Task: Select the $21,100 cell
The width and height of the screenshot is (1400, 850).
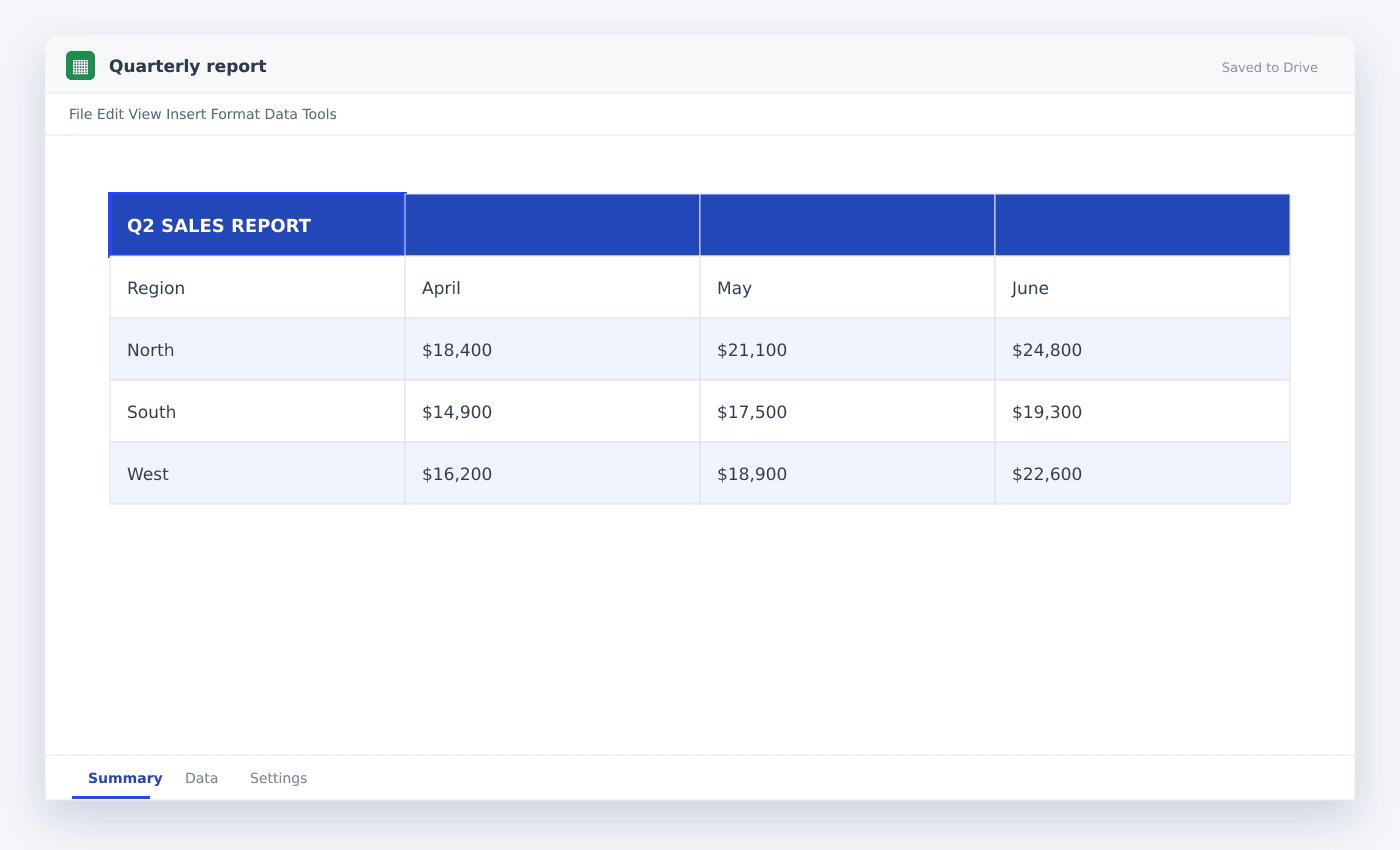Action: click(x=847, y=350)
